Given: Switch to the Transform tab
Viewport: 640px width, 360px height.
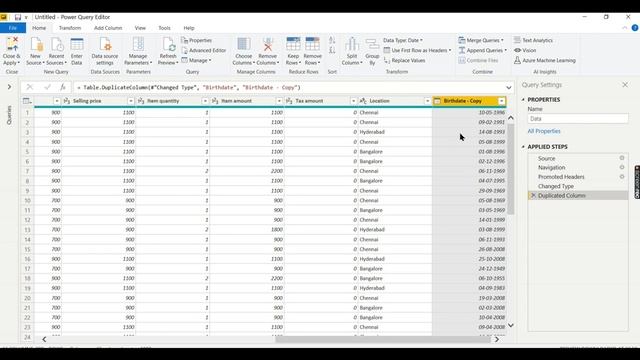Looking at the screenshot, I should pos(70,28).
